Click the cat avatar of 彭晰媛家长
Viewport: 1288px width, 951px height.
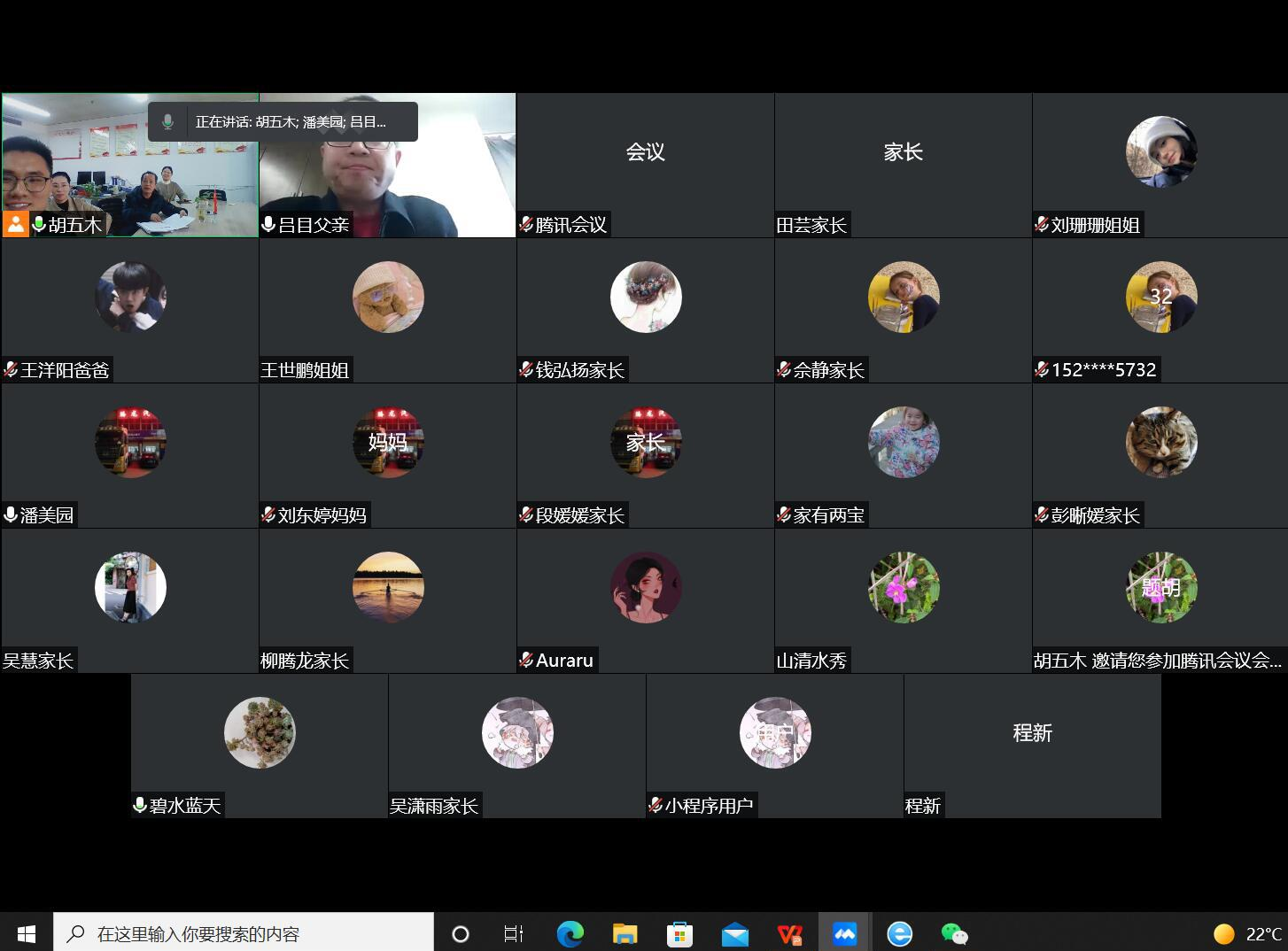click(1160, 442)
